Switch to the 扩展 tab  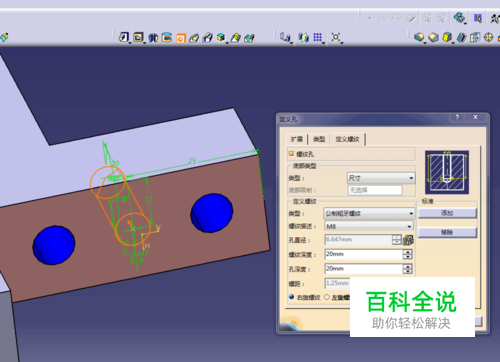[x=297, y=139]
